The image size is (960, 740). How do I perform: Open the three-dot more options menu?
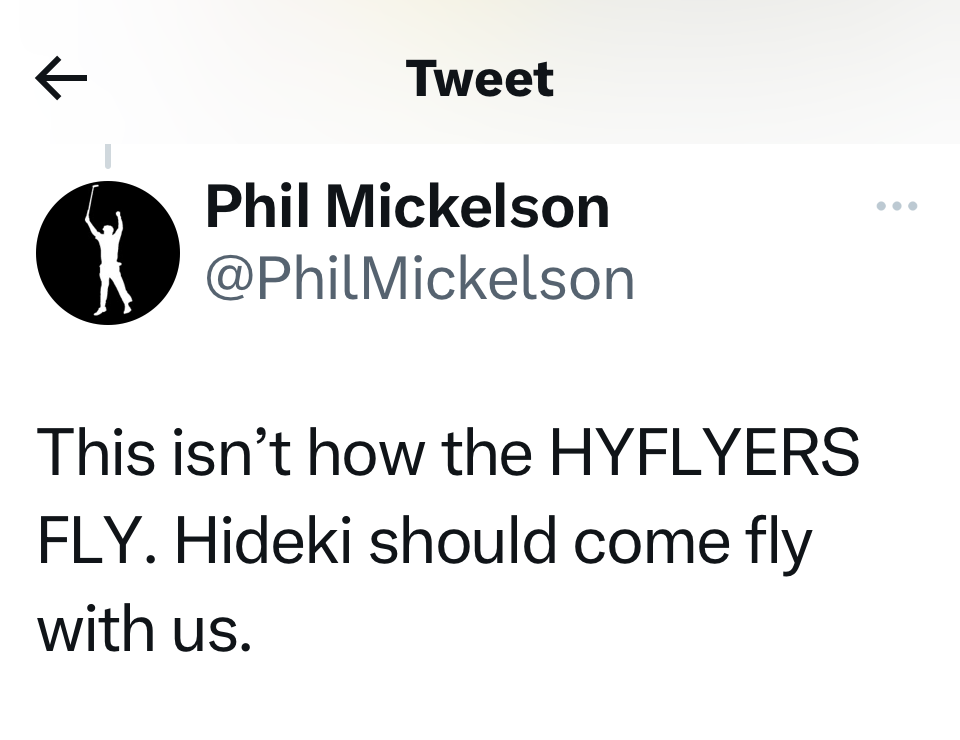[x=896, y=207]
